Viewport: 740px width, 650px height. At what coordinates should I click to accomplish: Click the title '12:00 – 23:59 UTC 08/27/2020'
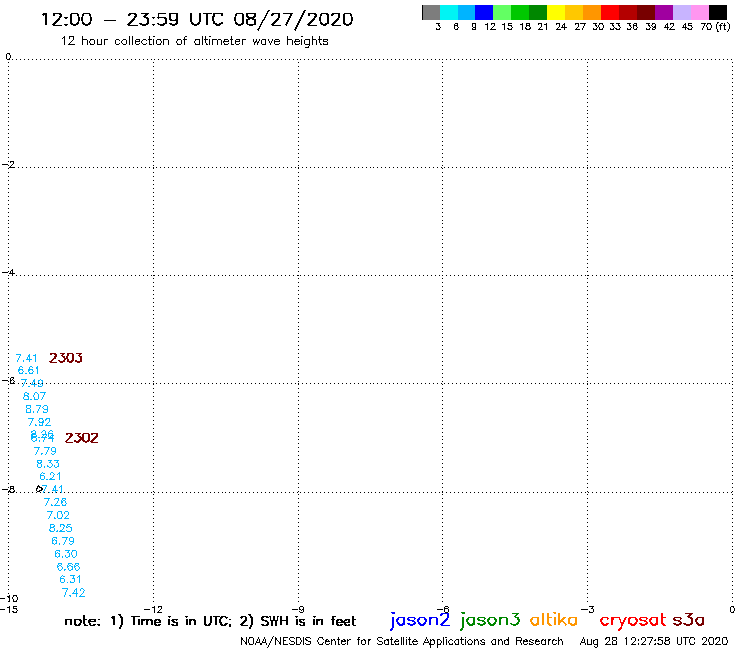coord(197,19)
